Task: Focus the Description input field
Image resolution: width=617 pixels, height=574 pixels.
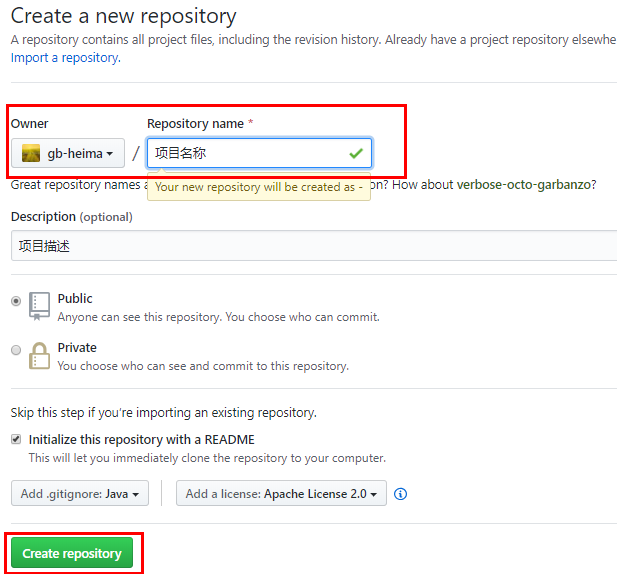Action: [x=314, y=246]
